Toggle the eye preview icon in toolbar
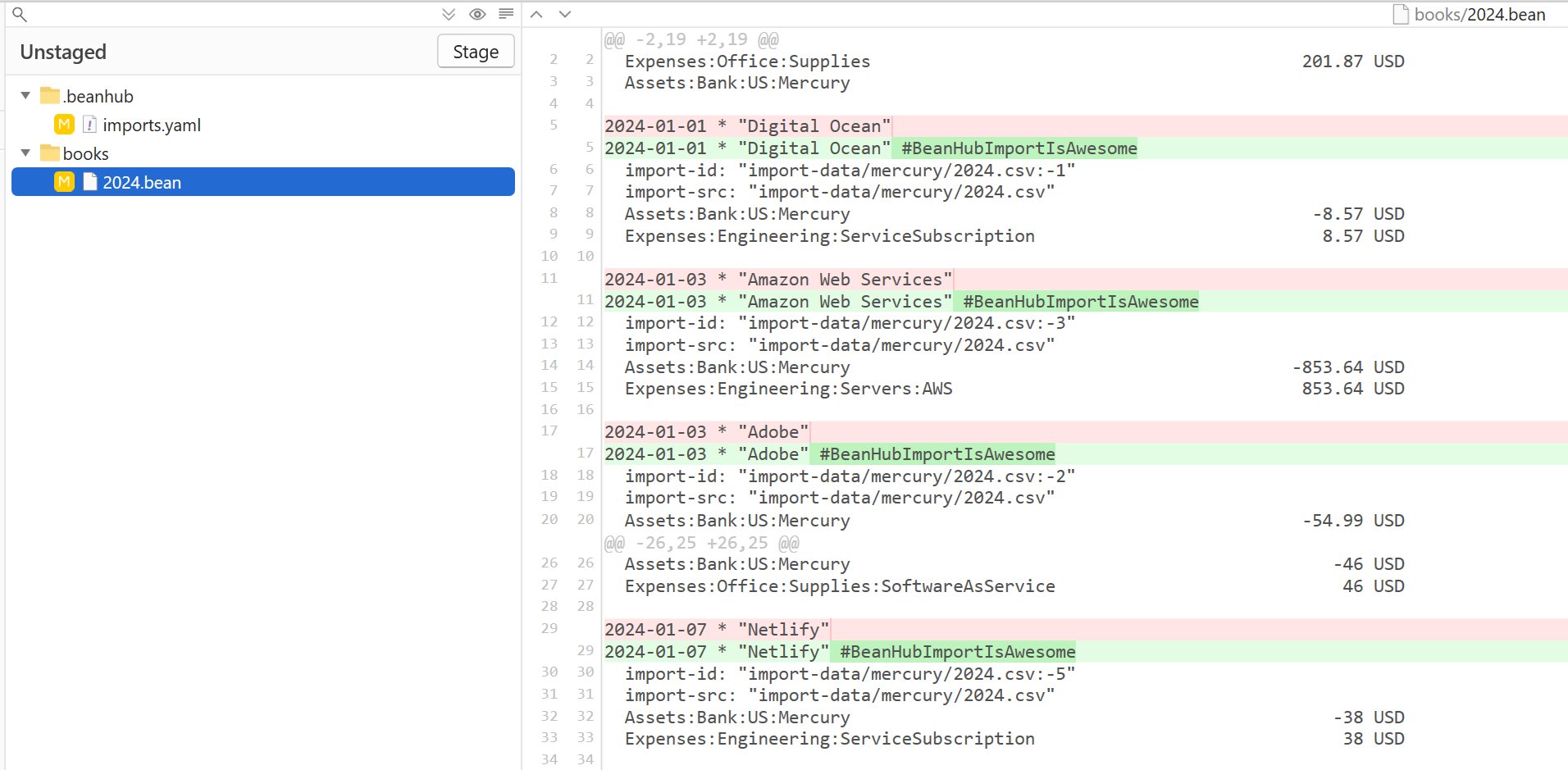Viewport: 1568px width, 770px height. pos(476,14)
